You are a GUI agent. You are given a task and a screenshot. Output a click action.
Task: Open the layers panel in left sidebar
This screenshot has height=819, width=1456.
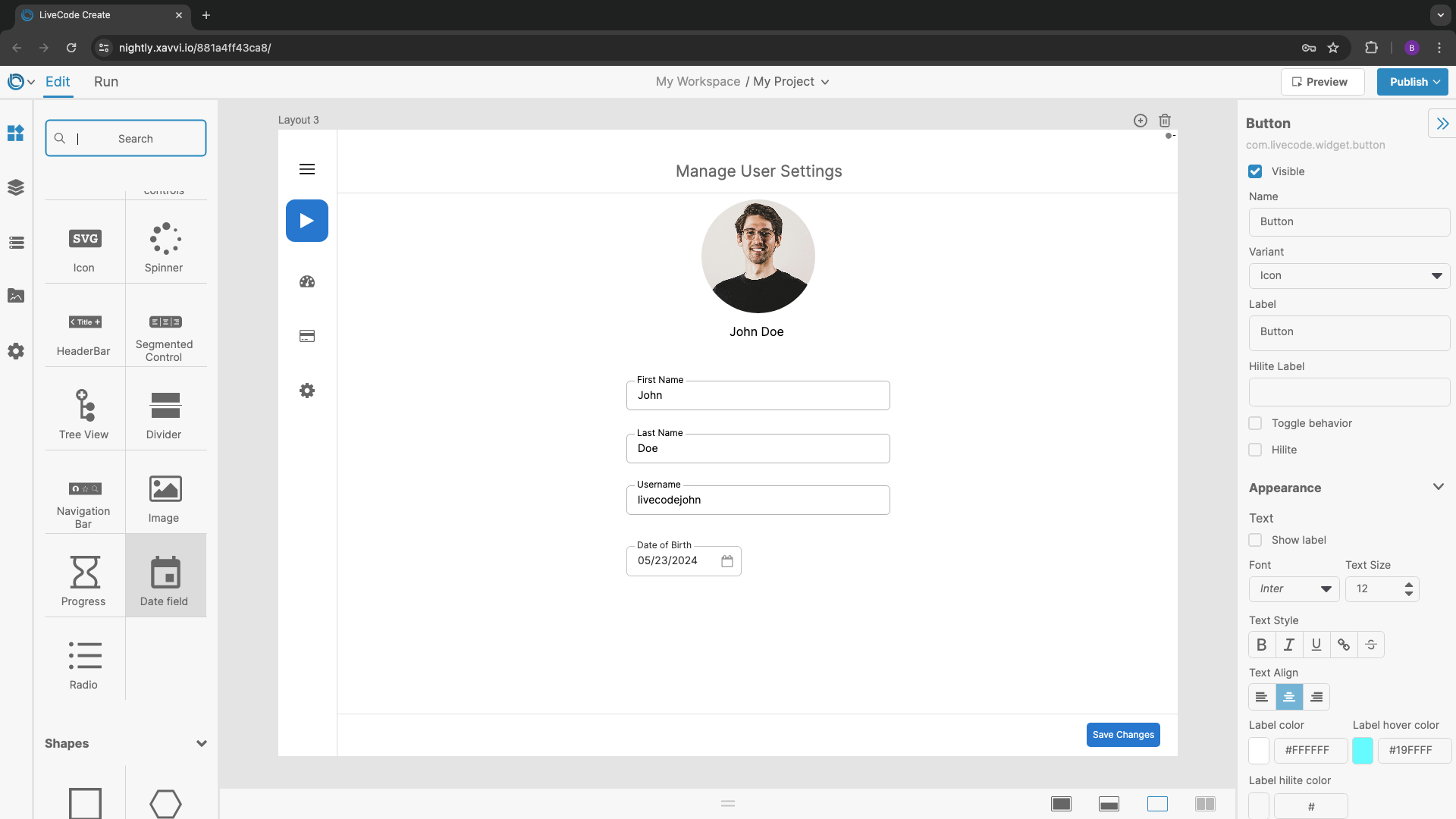coord(16,187)
